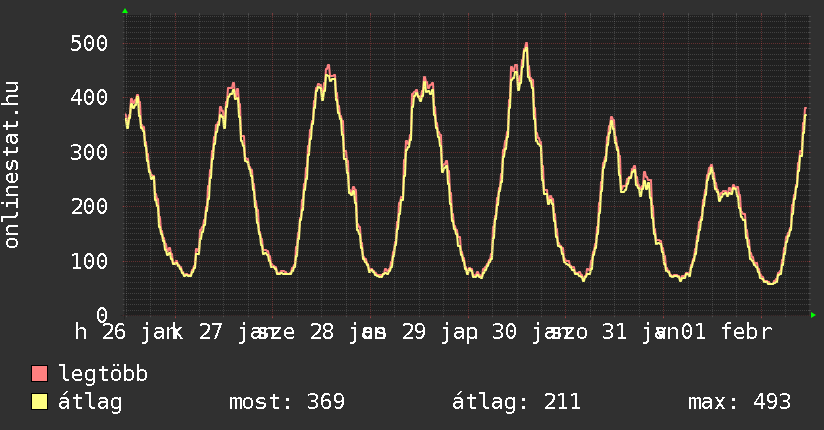This screenshot has width=824, height=430.
Task: Click the 500 y-axis label
Action: [89, 43]
